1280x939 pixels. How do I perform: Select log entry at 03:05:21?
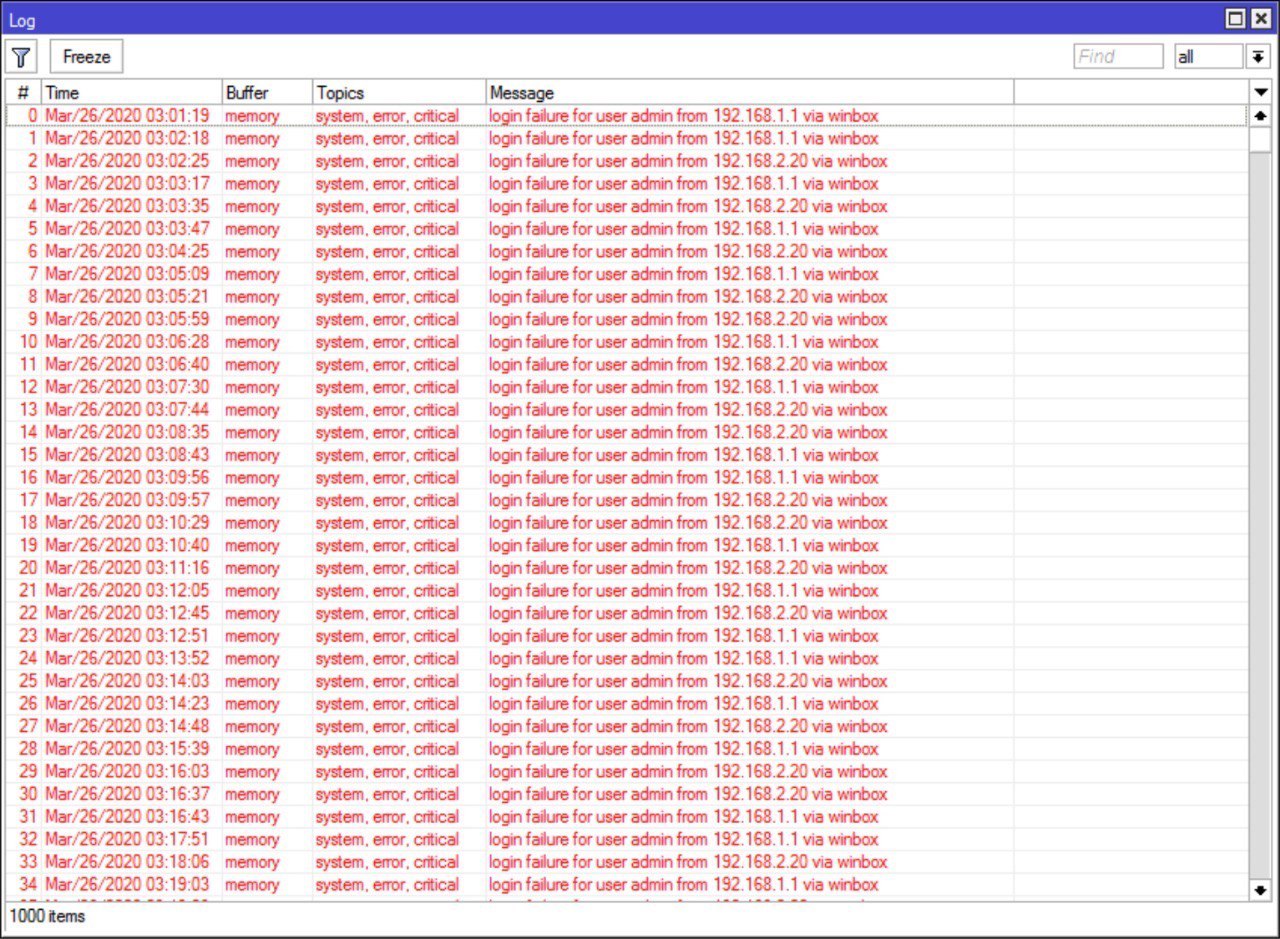pos(627,297)
